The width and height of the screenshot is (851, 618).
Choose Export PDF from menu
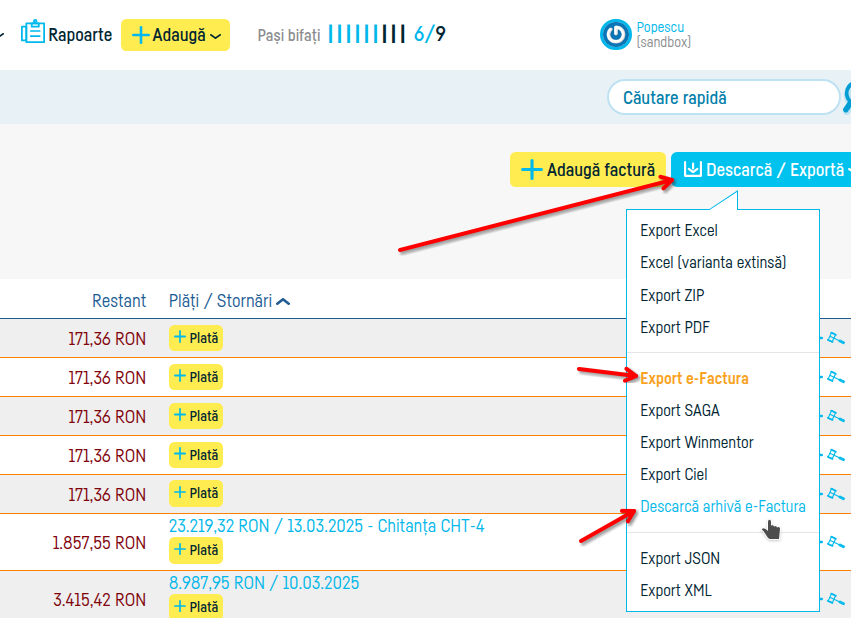click(674, 327)
